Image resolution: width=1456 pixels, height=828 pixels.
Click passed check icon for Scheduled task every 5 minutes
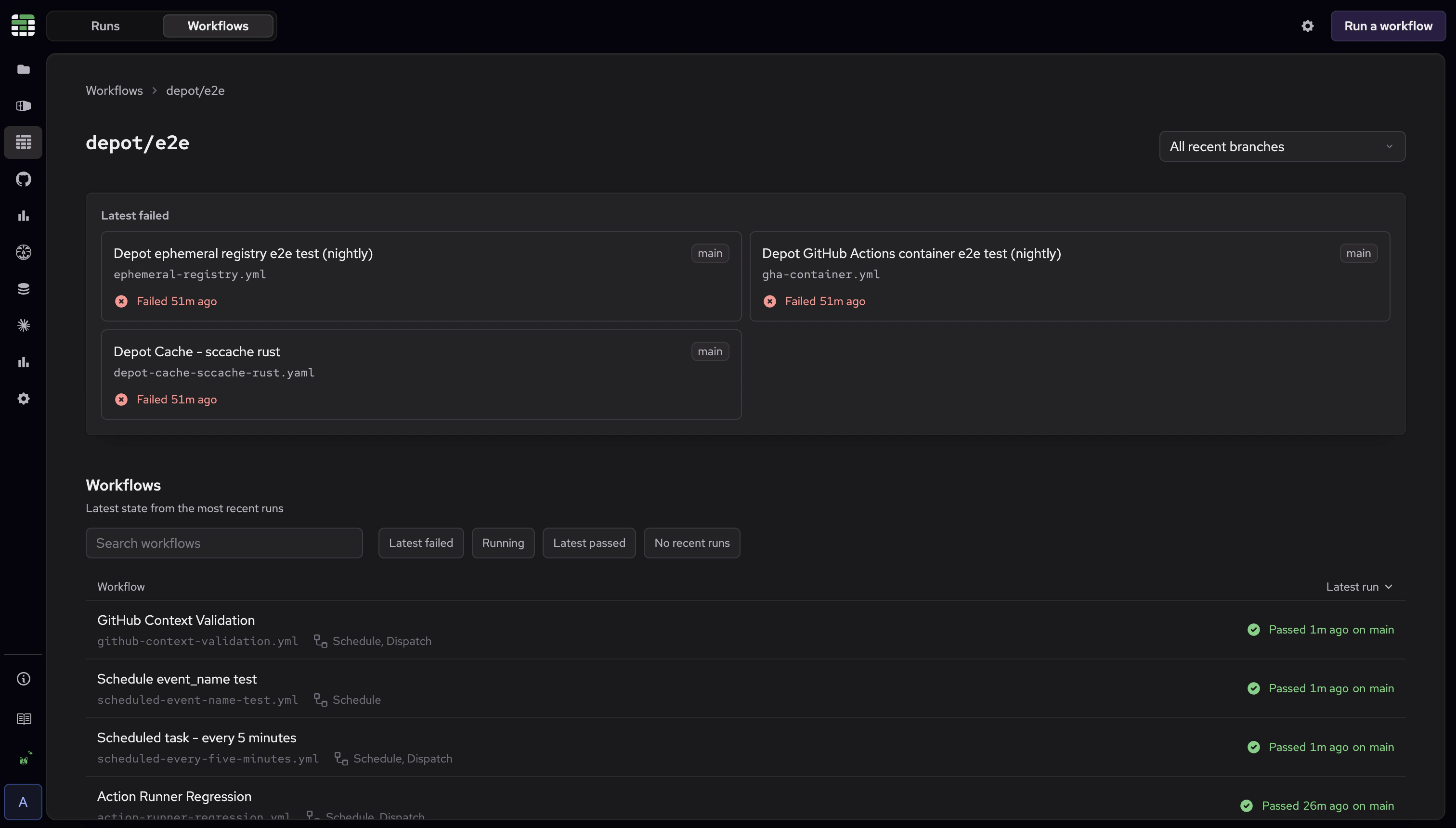point(1253,747)
